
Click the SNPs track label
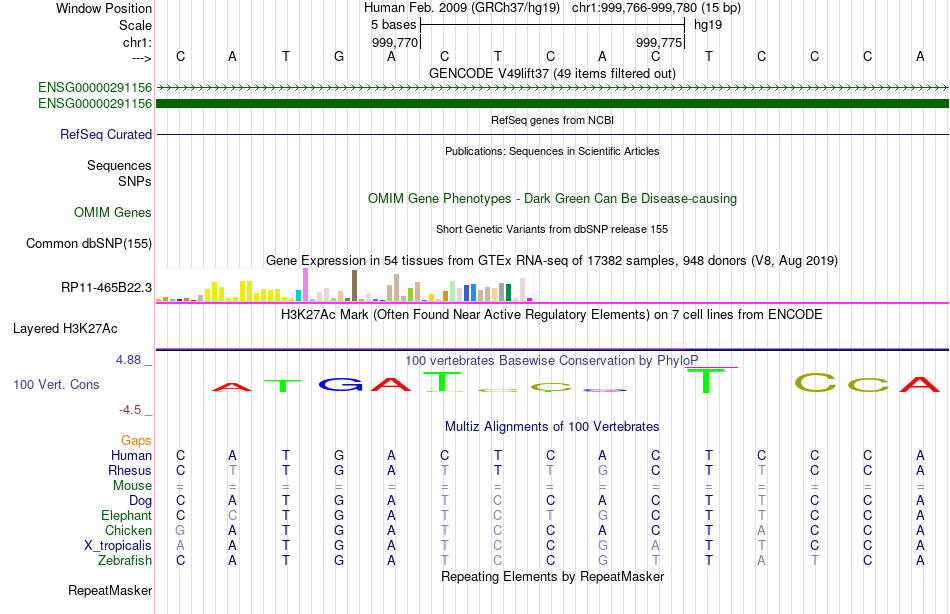135,181
